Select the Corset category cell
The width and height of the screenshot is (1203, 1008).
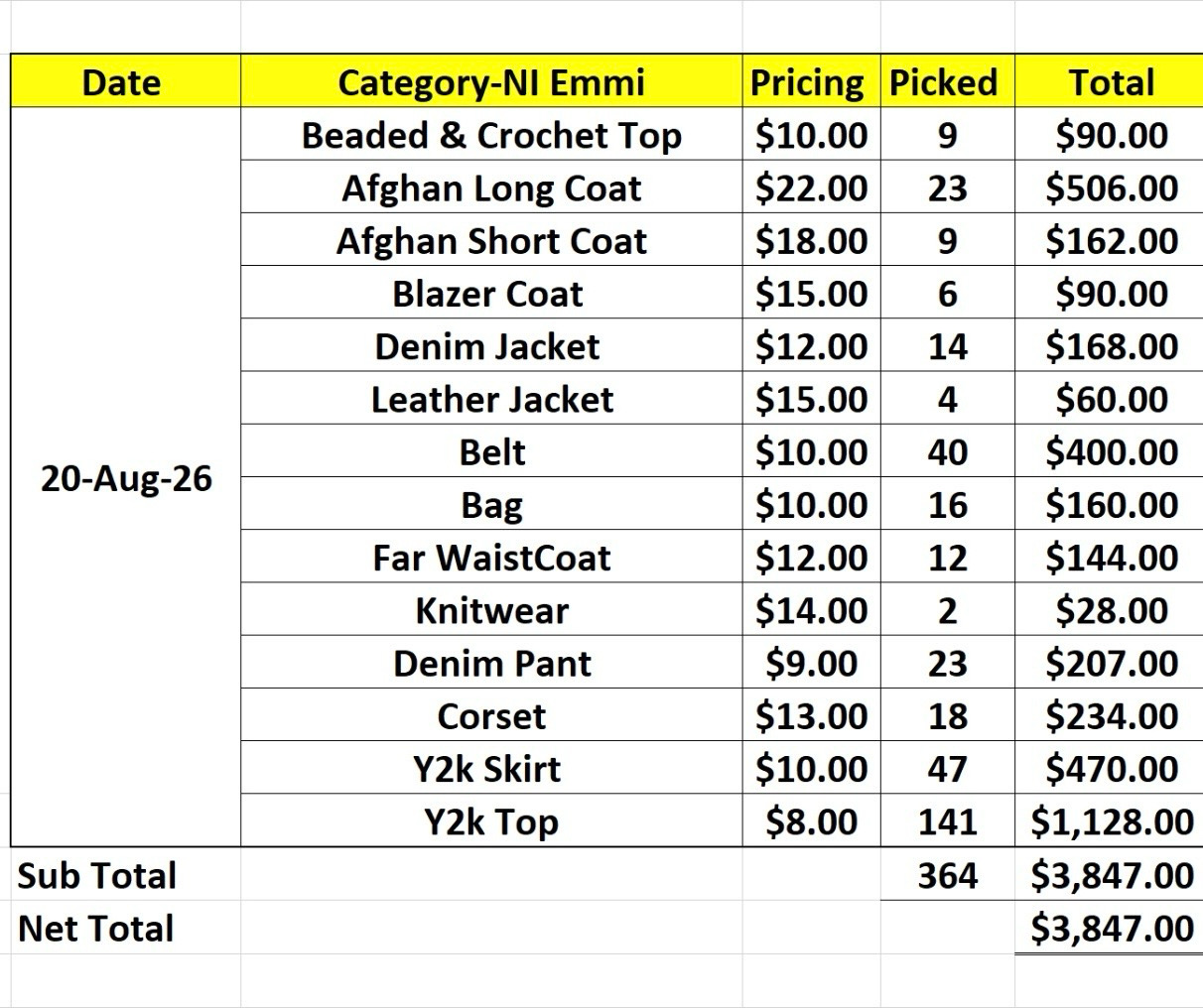[491, 714]
